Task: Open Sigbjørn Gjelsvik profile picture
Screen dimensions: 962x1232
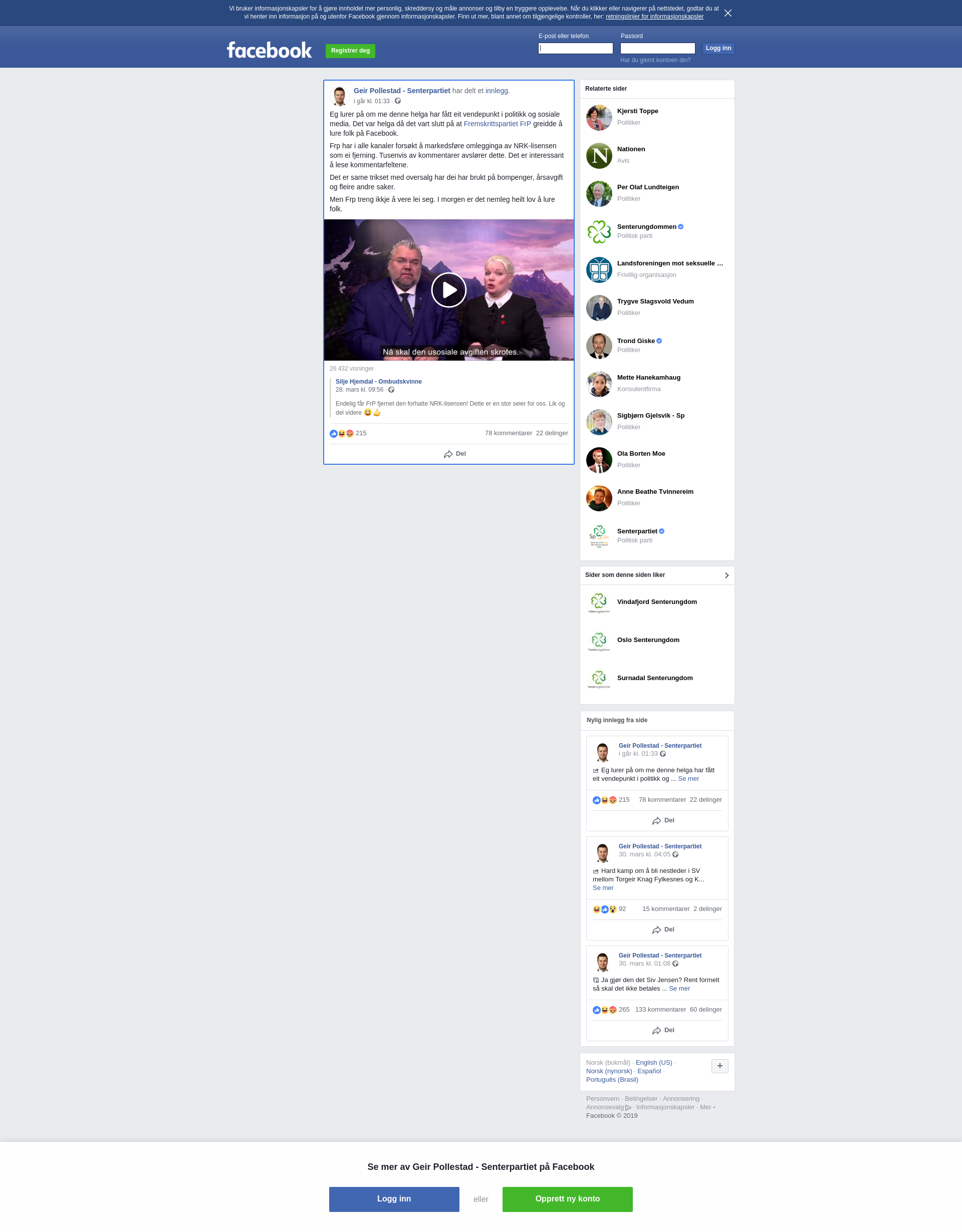Action: pos(599,422)
